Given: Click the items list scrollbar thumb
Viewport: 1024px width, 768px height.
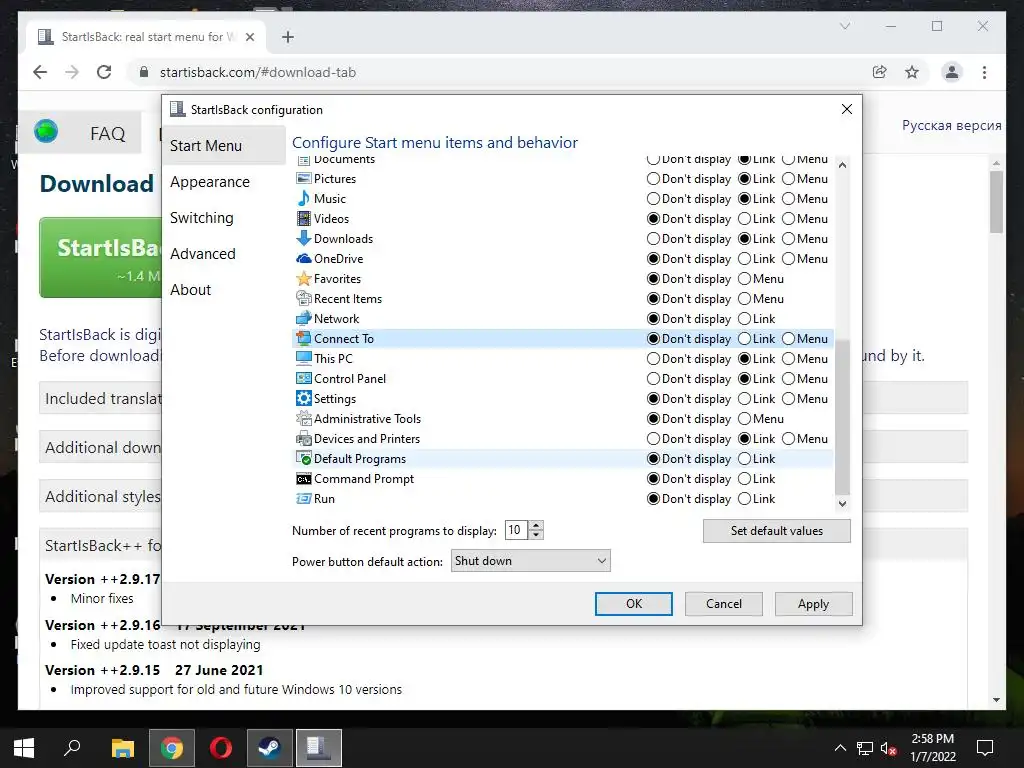Looking at the screenshot, I should coord(842,417).
